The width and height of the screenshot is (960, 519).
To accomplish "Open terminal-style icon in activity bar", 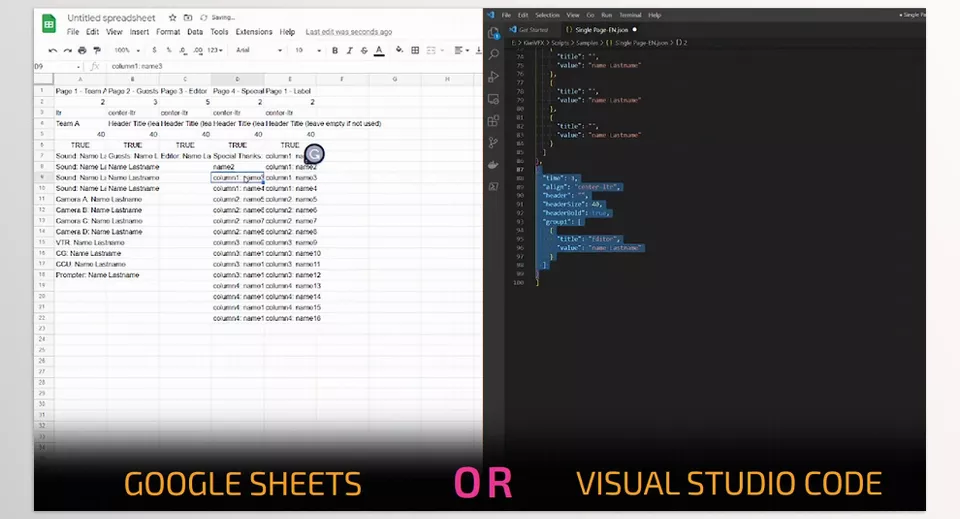I will click(x=493, y=187).
